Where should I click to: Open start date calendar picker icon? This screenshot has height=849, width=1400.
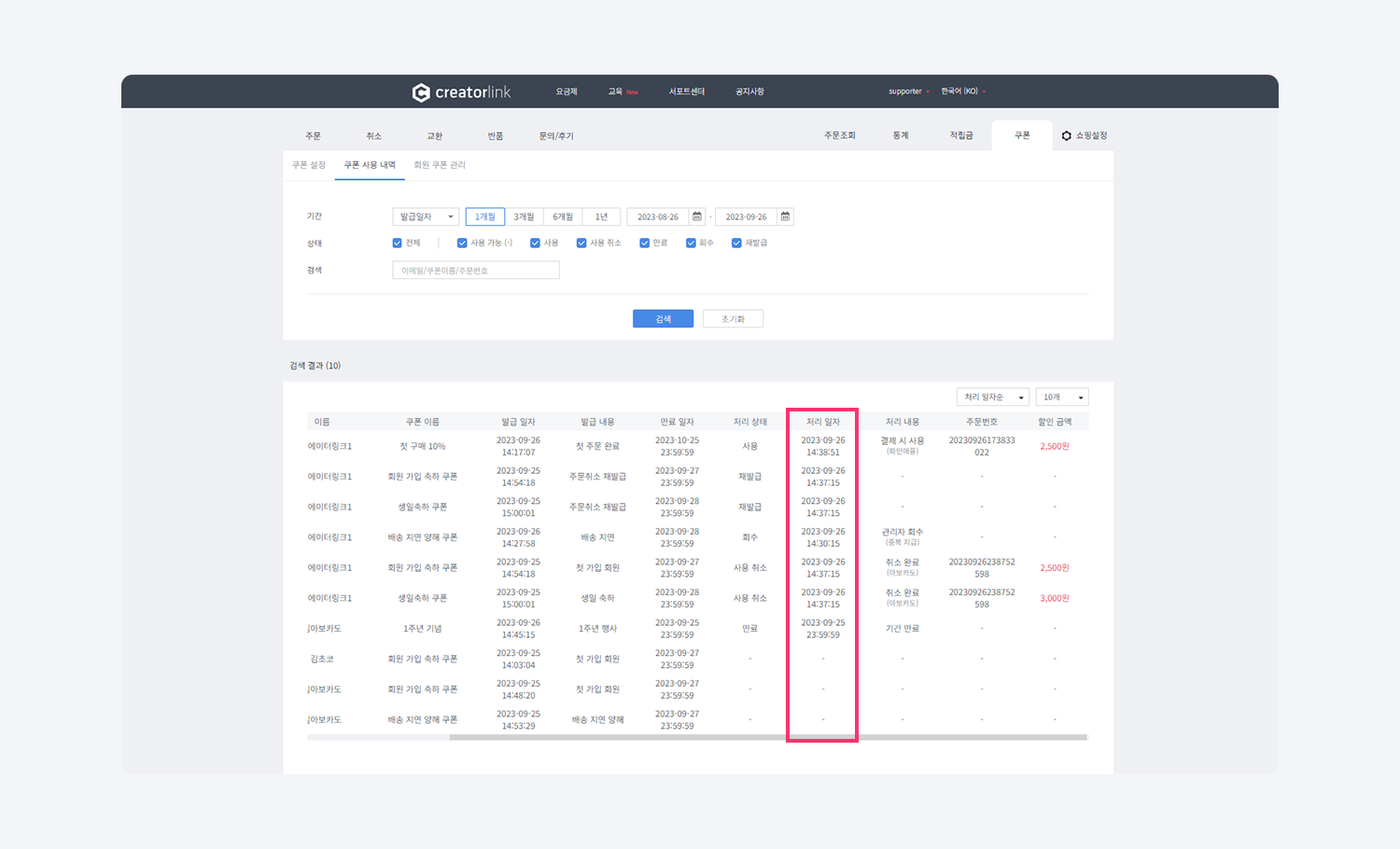click(x=697, y=216)
